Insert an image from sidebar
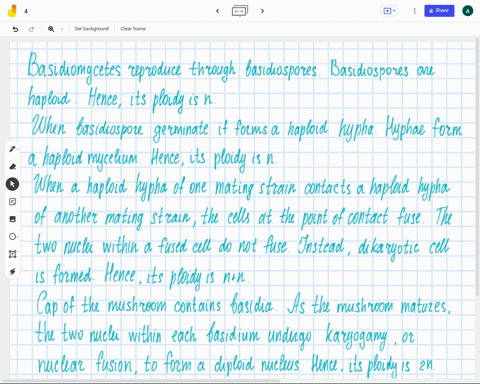 [x=12, y=219]
